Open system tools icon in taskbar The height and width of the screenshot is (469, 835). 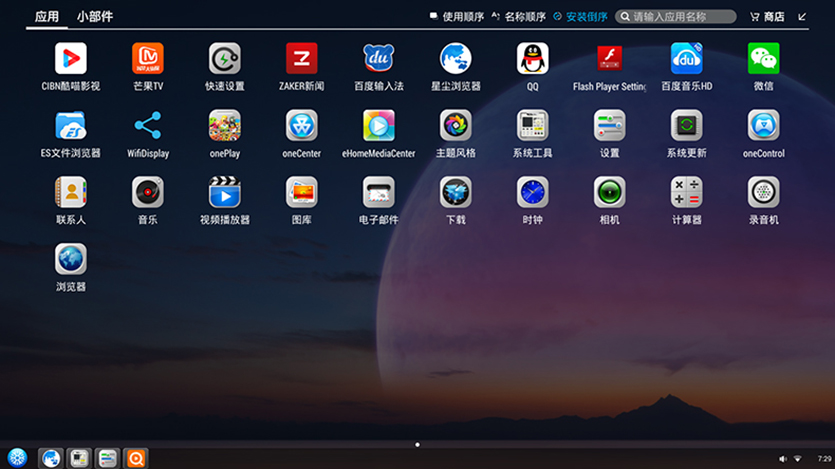point(79,458)
